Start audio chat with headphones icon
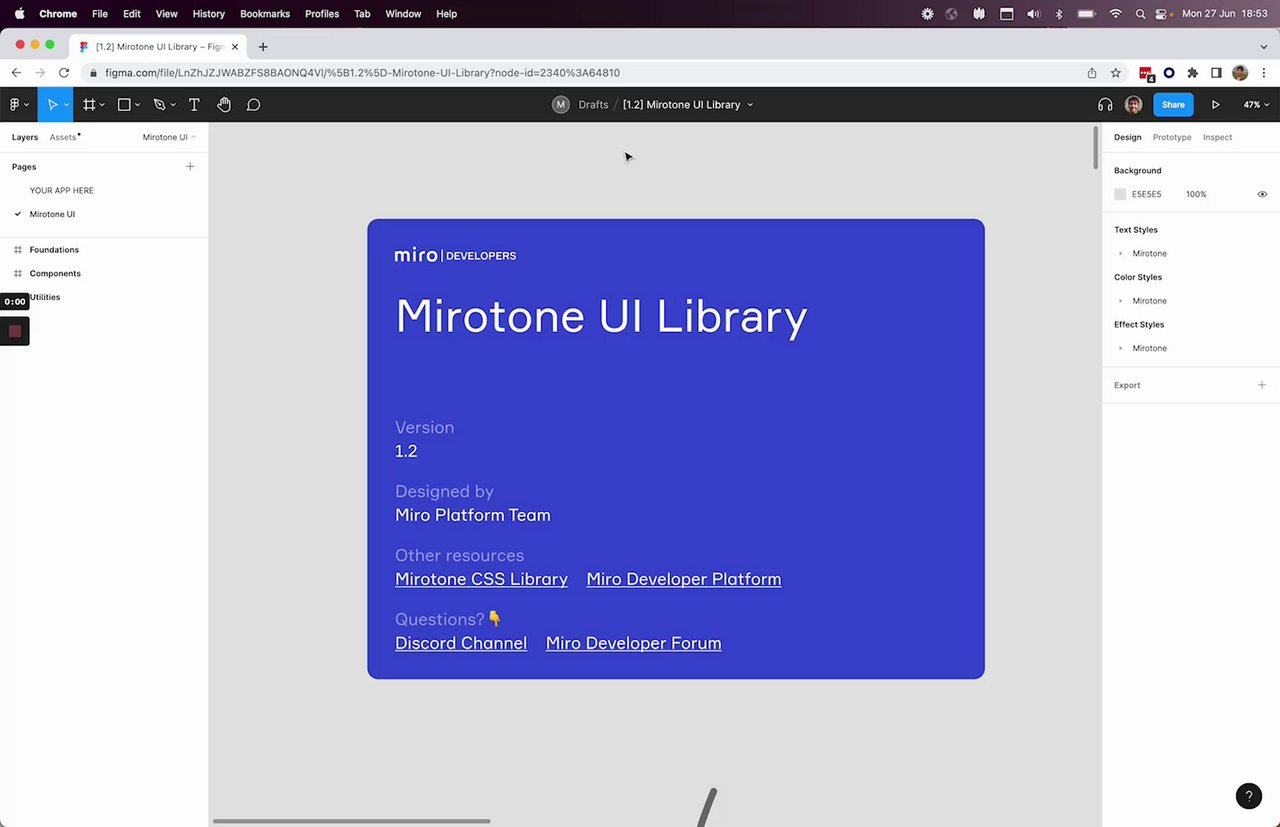This screenshot has width=1280, height=827. pos(1105,104)
